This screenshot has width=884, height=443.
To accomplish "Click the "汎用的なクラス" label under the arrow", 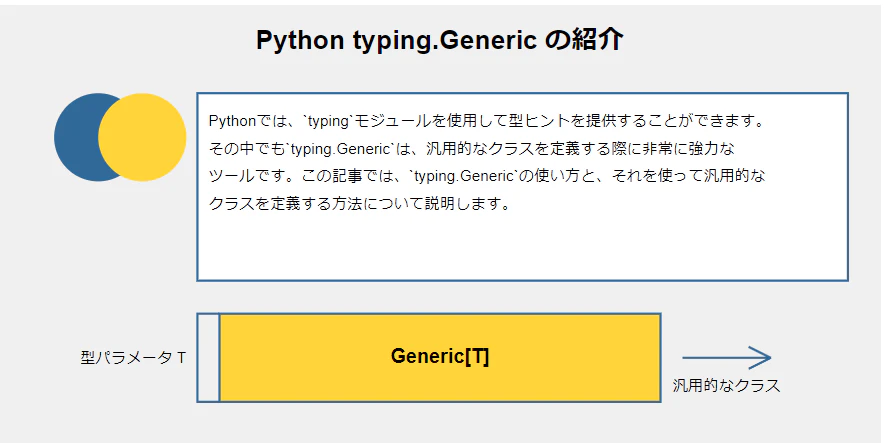I will (726, 385).
